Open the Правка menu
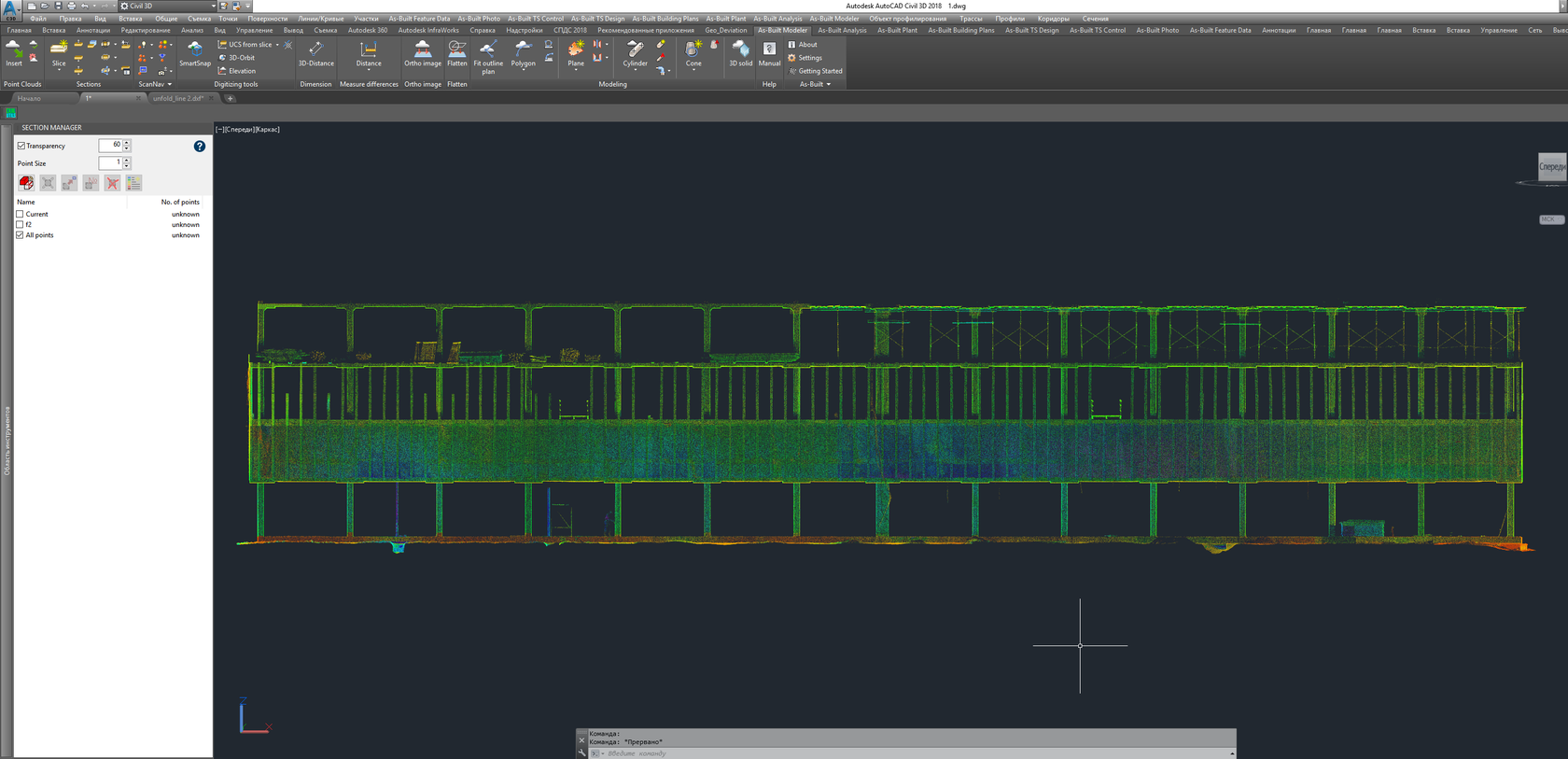The width and height of the screenshot is (1568, 759). pos(70,19)
